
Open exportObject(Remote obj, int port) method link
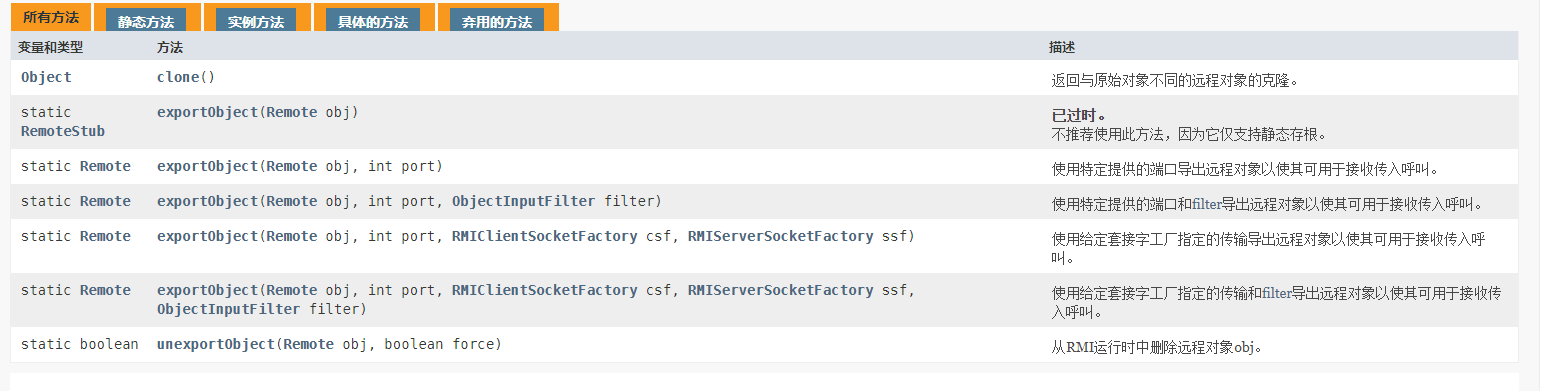coord(207,166)
